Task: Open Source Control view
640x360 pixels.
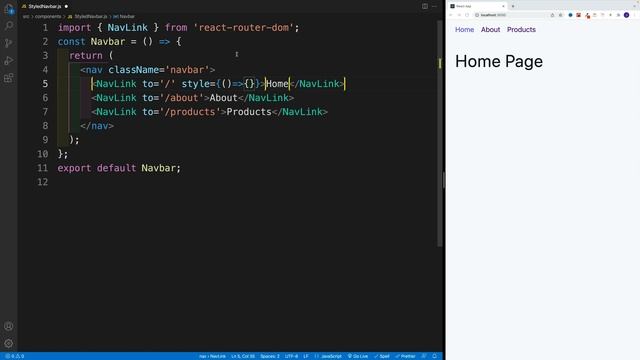Action: (9, 43)
